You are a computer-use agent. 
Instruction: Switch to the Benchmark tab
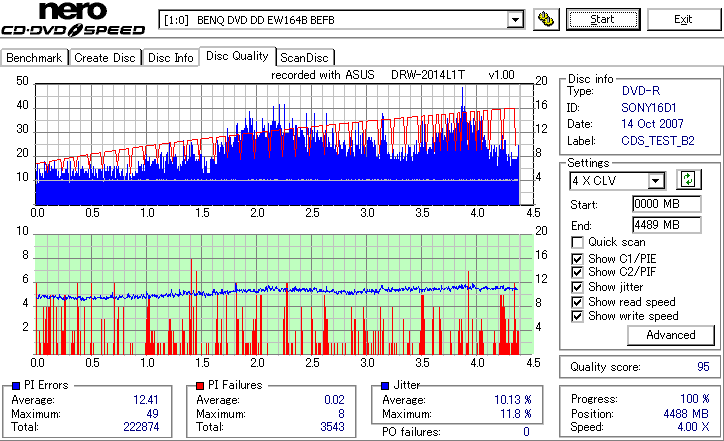point(34,58)
